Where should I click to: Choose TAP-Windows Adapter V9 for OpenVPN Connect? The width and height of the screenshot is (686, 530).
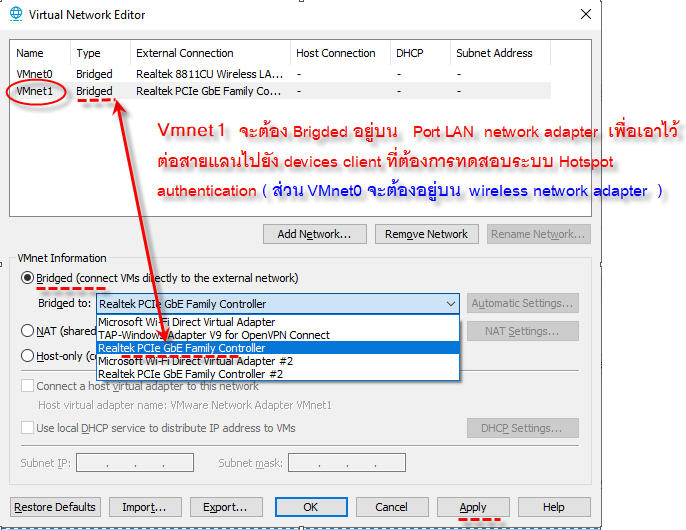coord(213,335)
